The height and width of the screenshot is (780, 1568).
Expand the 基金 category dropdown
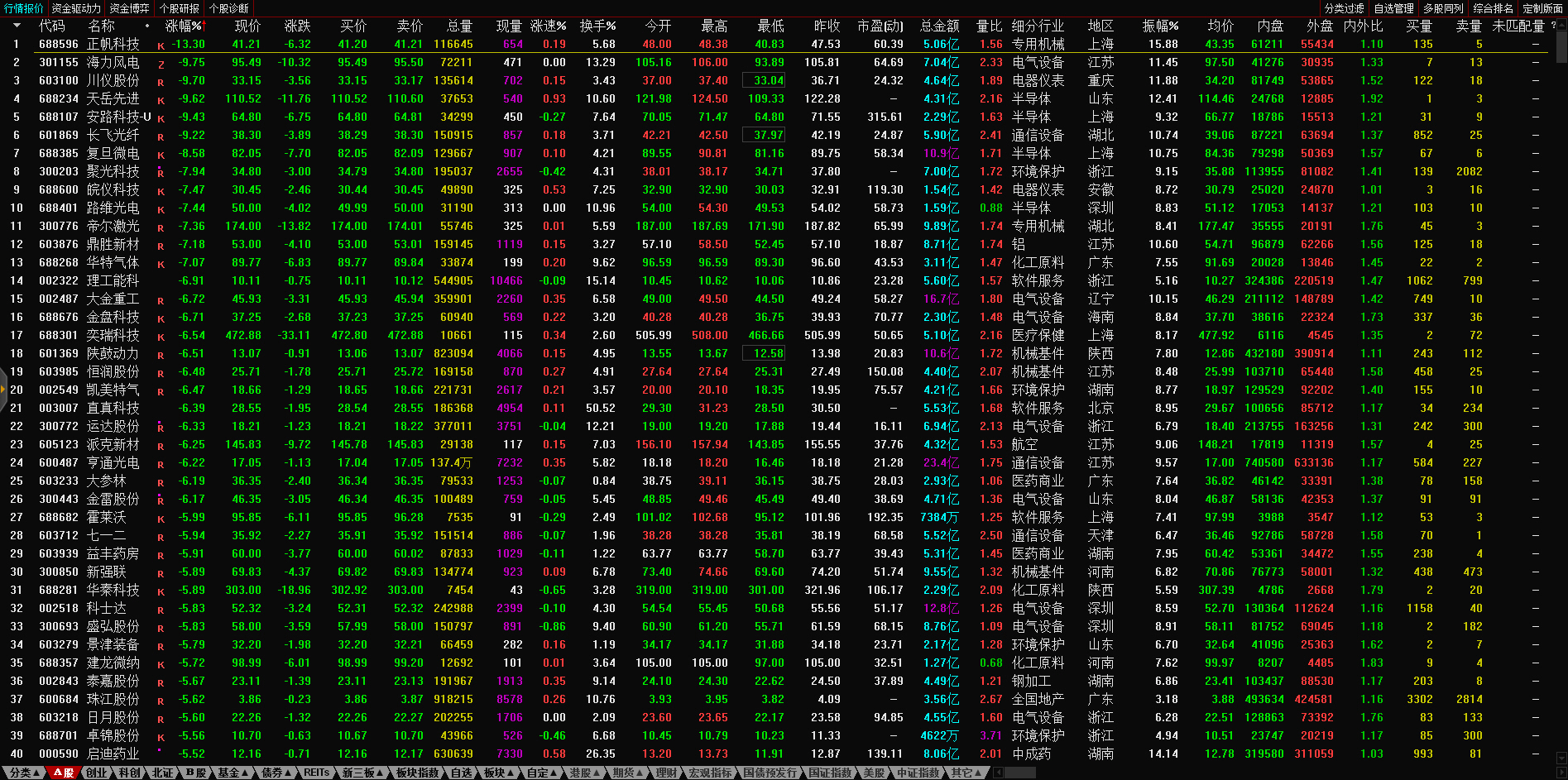click(233, 773)
